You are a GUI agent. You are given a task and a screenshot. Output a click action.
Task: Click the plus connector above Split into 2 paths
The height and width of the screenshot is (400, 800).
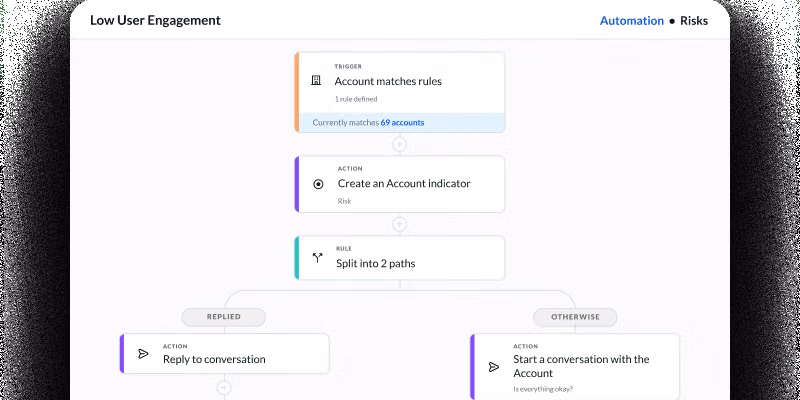point(400,224)
